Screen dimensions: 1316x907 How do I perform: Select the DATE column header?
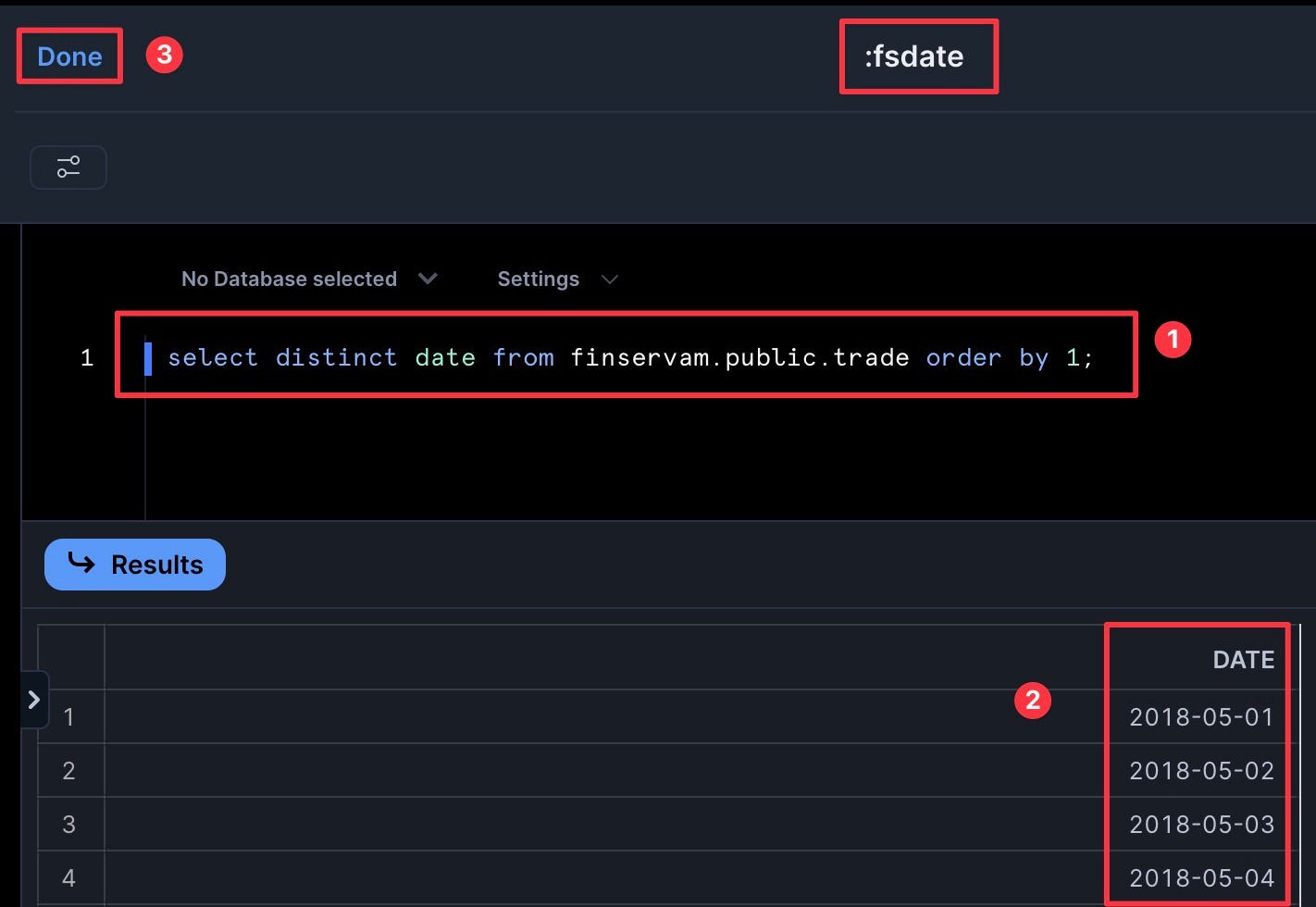tap(1243, 659)
